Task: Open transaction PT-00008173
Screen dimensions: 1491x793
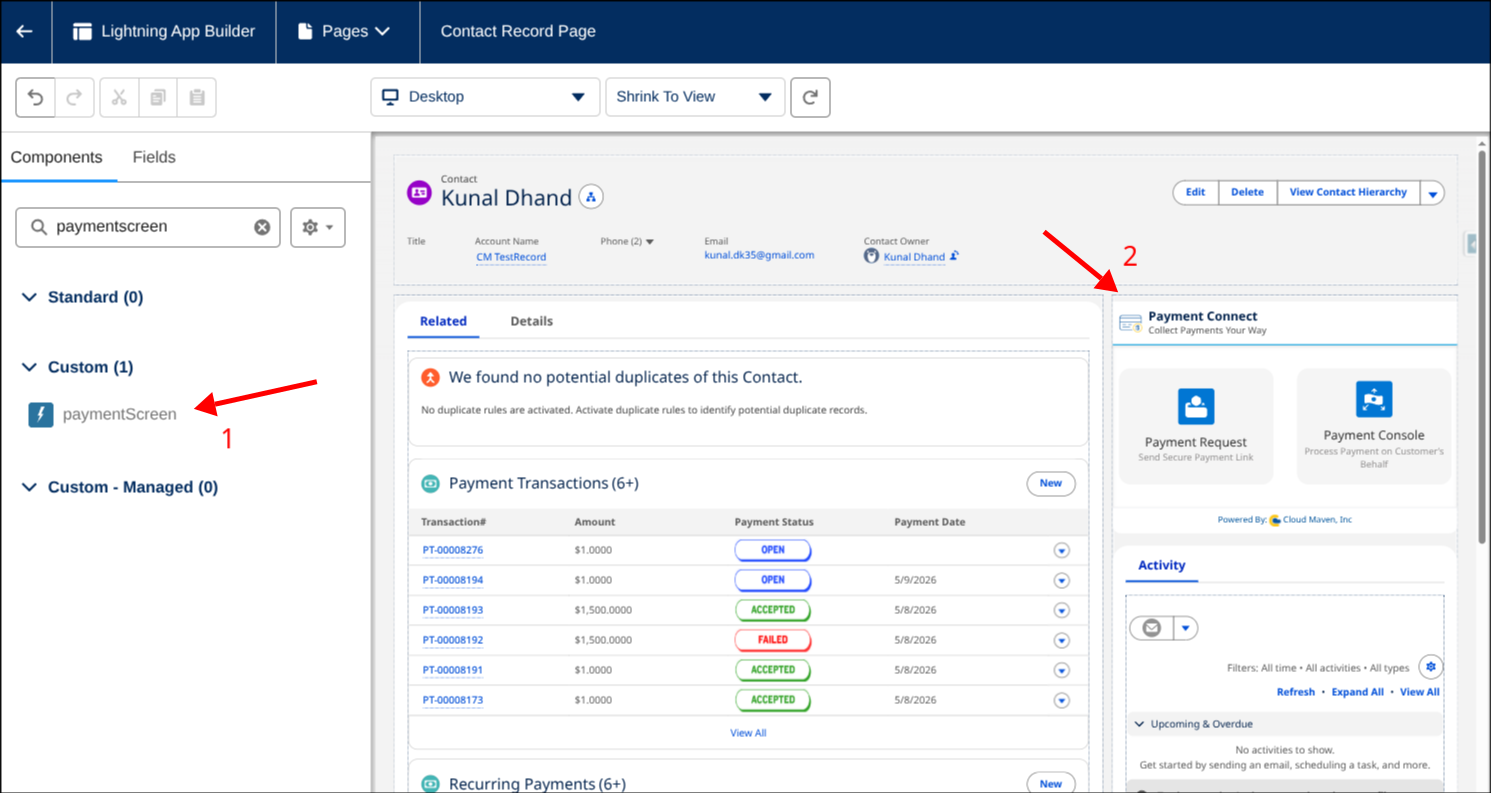Action: pos(453,700)
